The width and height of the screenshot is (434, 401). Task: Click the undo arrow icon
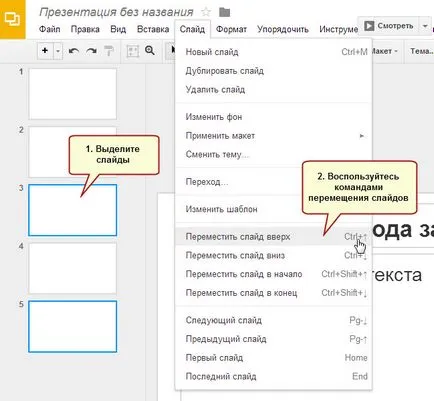tap(74, 51)
